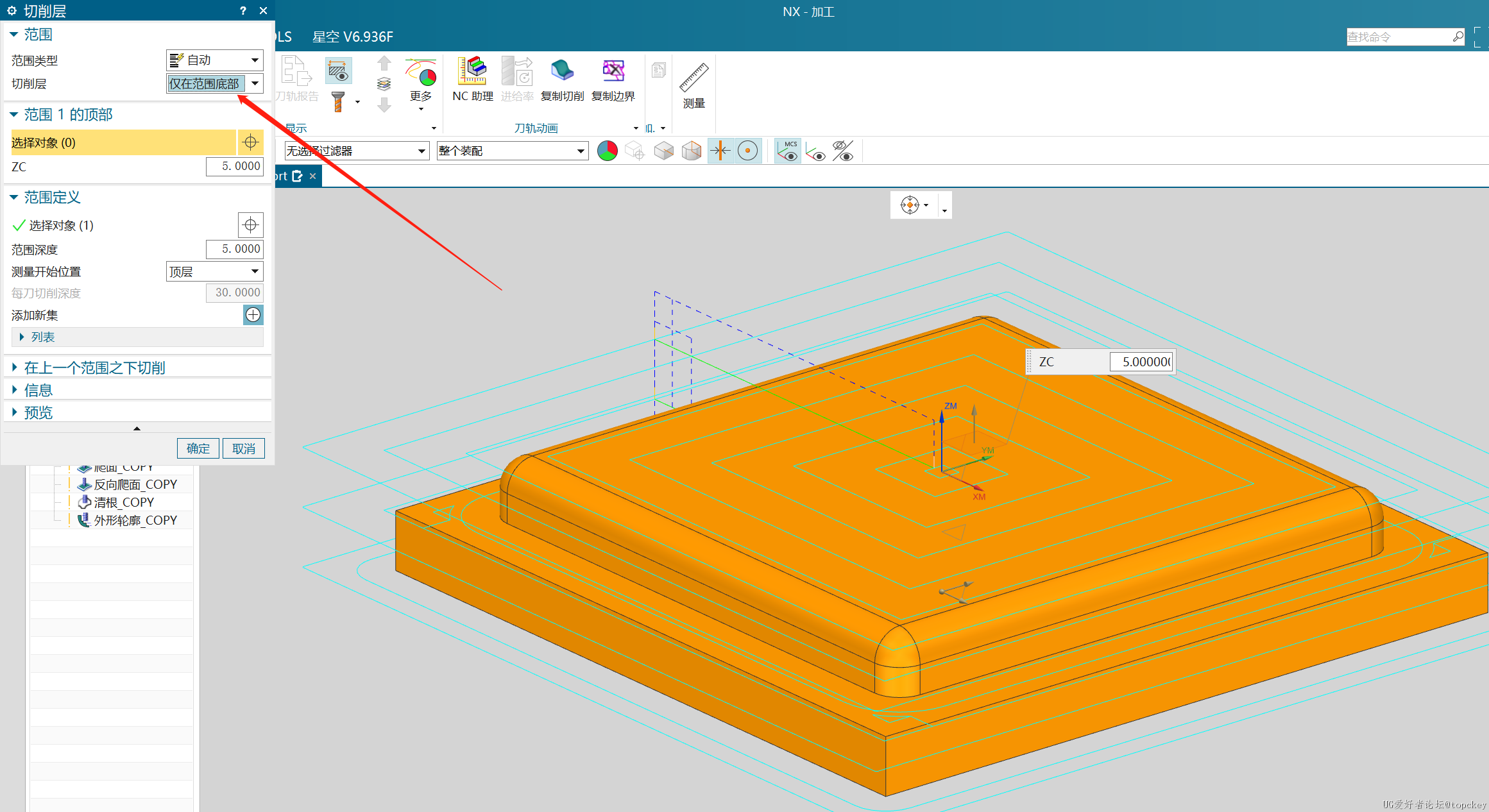Screen dimensions: 1489x812
Task: Click the move down level arrow icon
Action: click(x=384, y=105)
